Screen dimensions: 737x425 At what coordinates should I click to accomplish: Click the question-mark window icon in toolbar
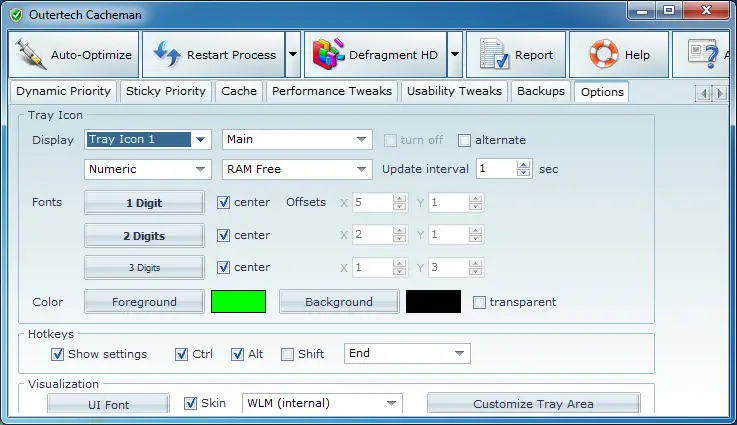(703, 55)
